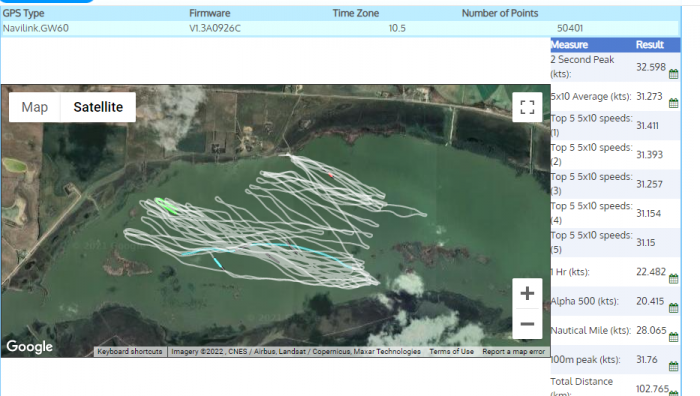Click Report a map error link
This screenshot has width=700, height=396.
(513, 351)
